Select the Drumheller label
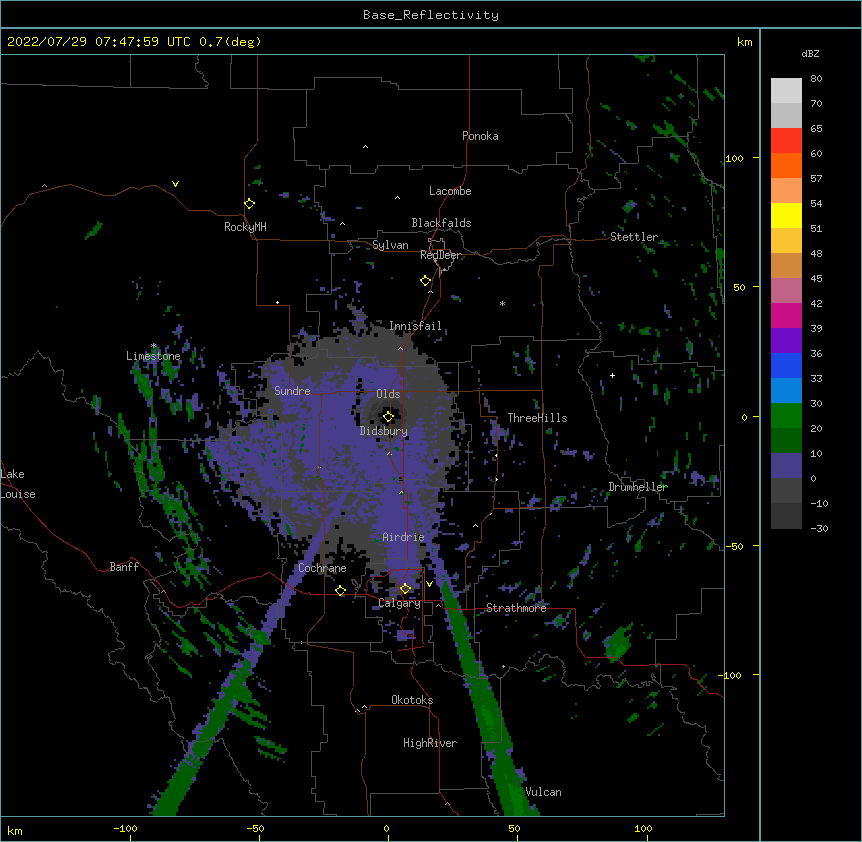 point(638,487)
